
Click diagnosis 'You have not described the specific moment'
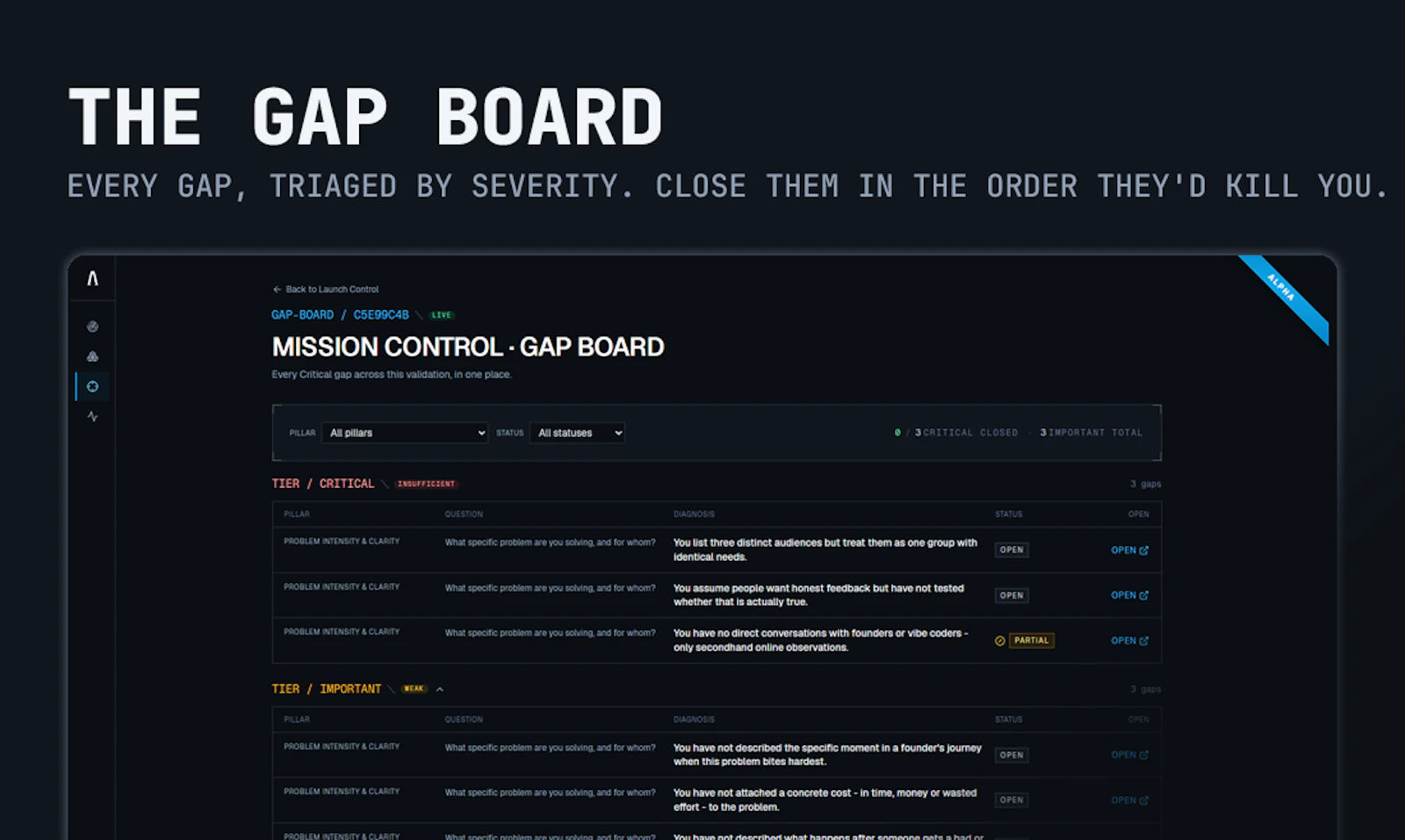(827, 755)
